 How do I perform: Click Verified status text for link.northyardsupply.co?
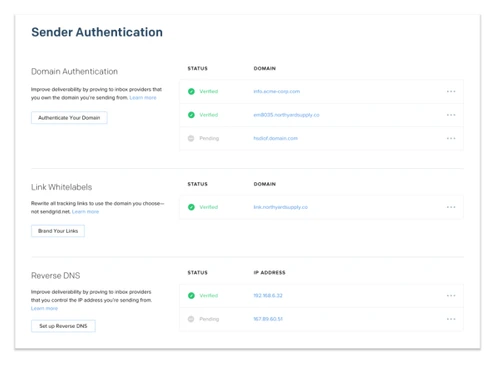click(x=209, y=207)
